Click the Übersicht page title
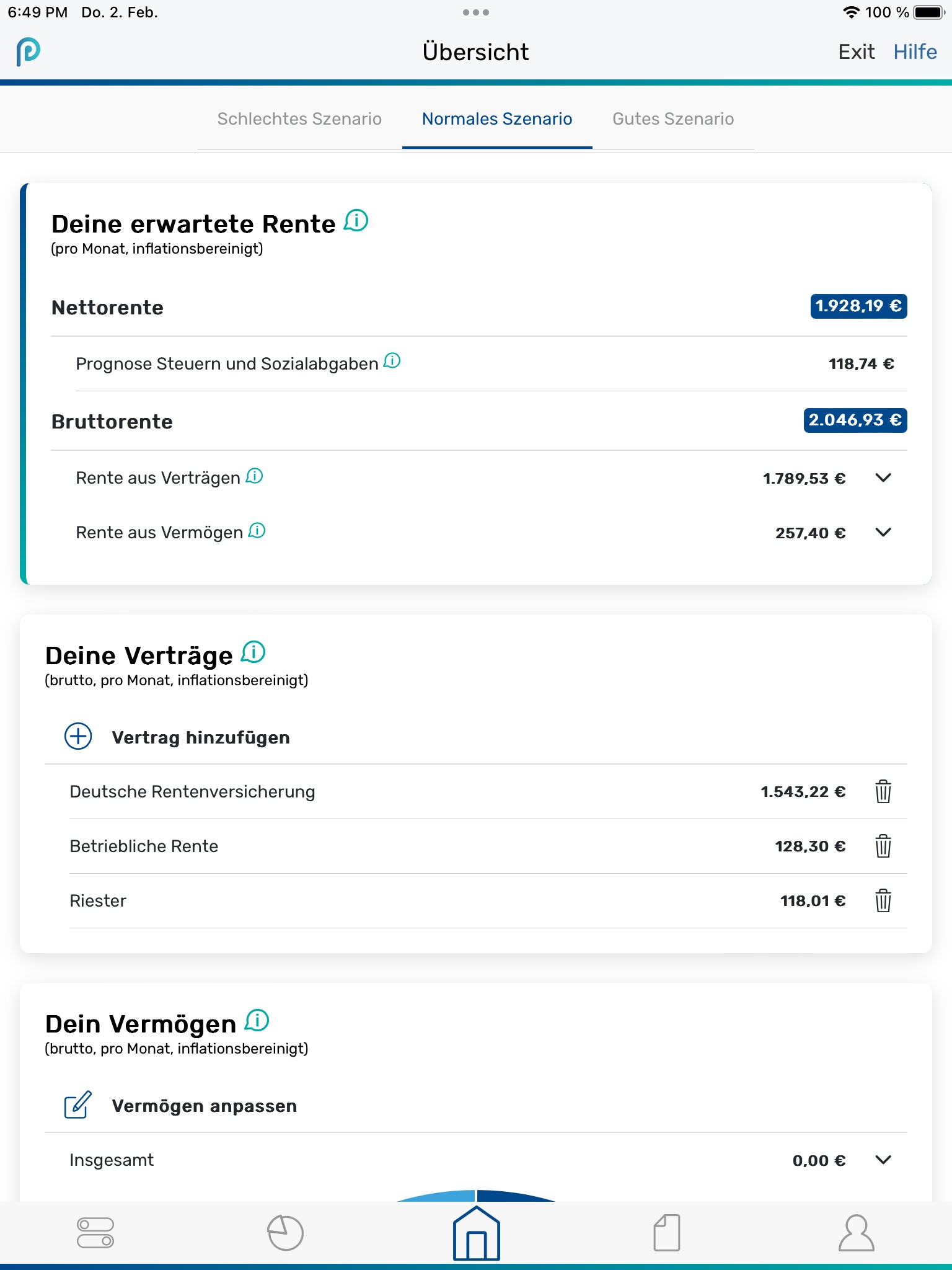Viewport: 952px width, 1270px height. [476, 52]
